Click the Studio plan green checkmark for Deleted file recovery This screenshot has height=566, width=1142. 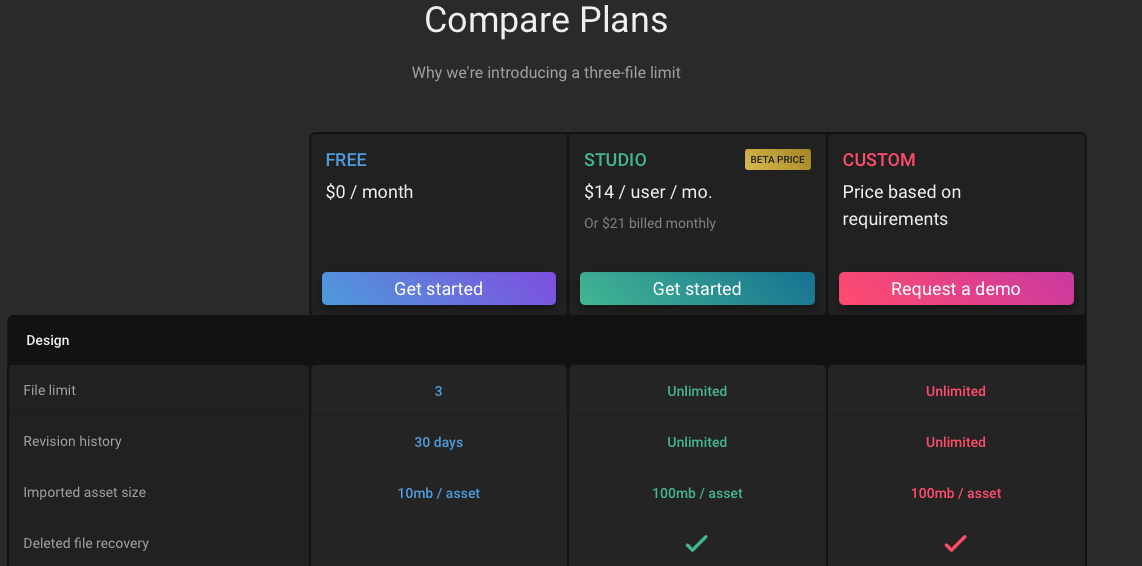[x=697, y=543]
